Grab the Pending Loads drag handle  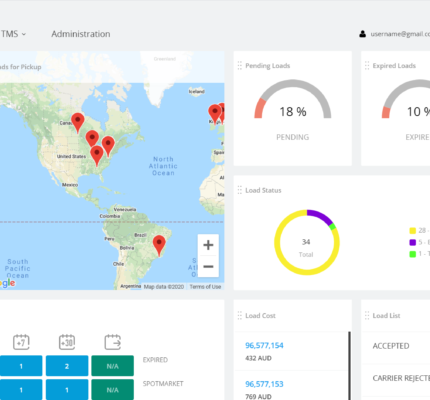click(x=239, y=66)
